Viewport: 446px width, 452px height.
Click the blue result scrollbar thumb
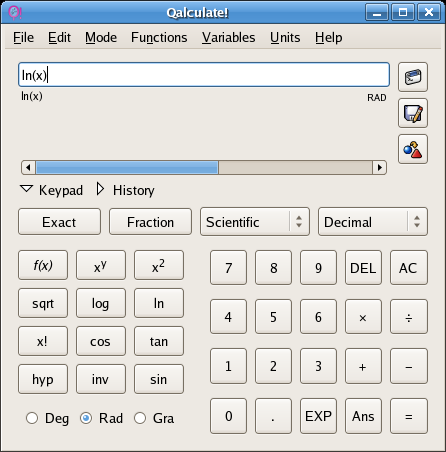(127, 167)
